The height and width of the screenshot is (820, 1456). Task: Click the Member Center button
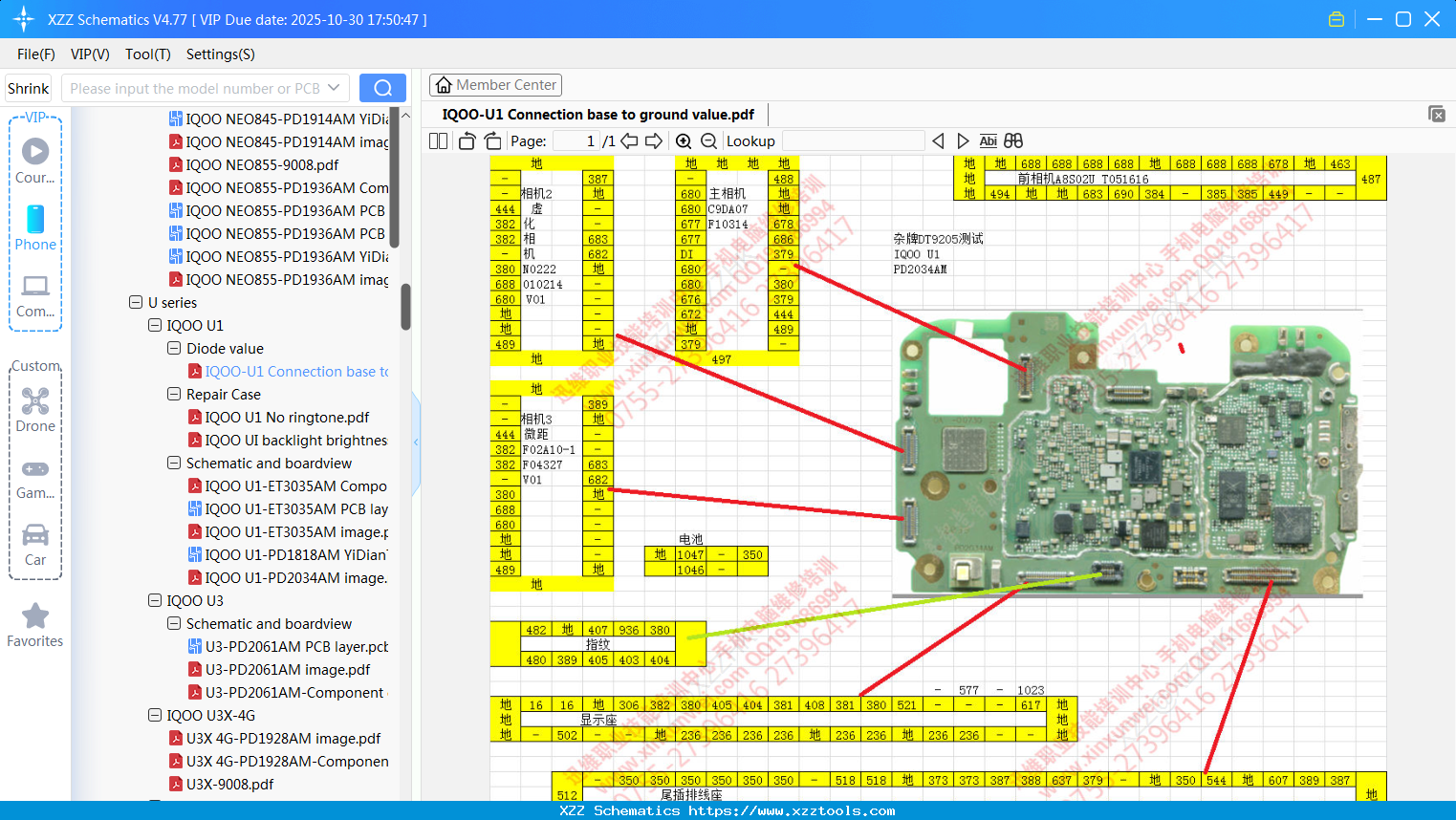coord(495,85)
